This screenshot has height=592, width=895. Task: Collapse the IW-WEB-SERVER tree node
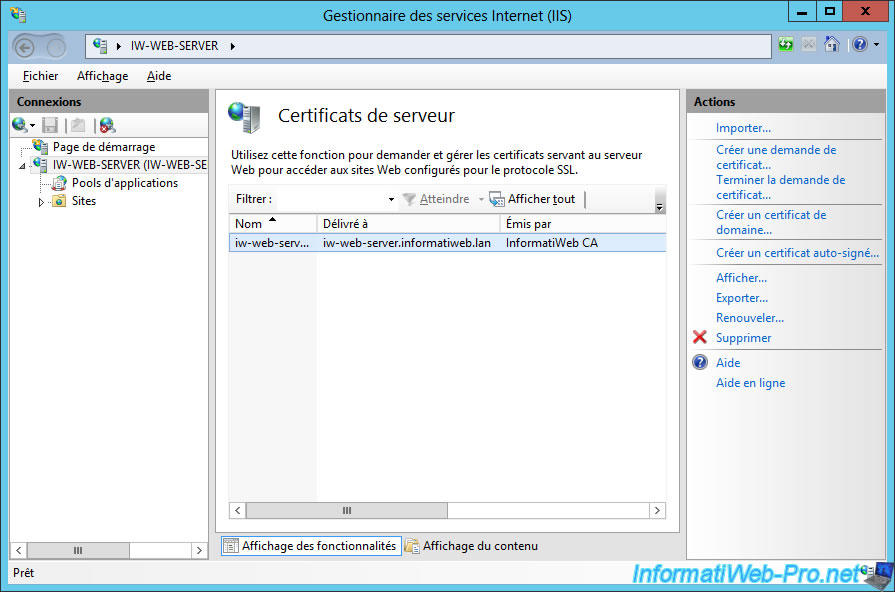22,166
